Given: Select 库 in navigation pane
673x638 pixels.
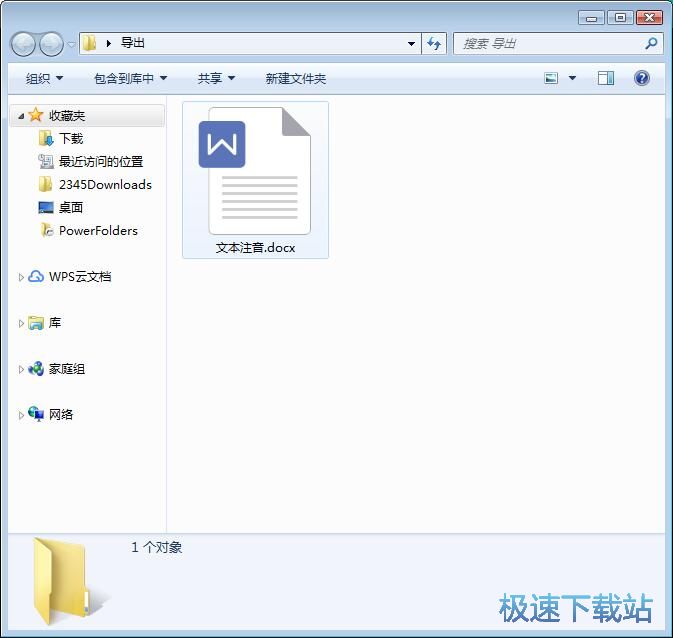Looking at the screenshot, I should 55,323.
